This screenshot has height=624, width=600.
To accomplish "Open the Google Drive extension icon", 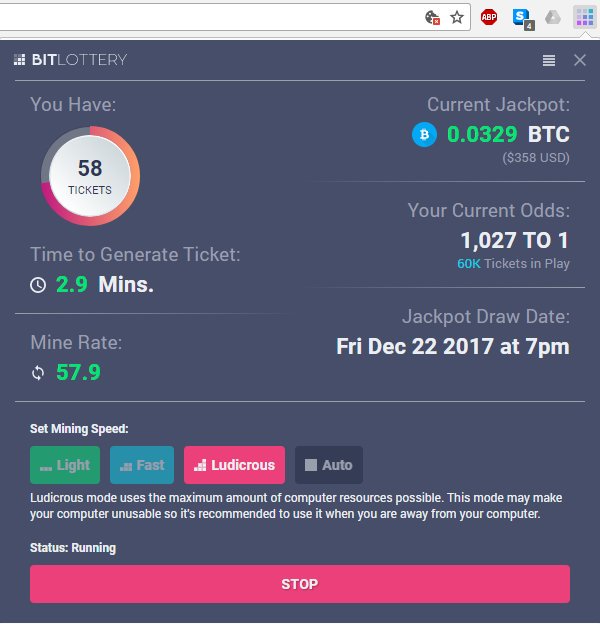I will (553, 17).
